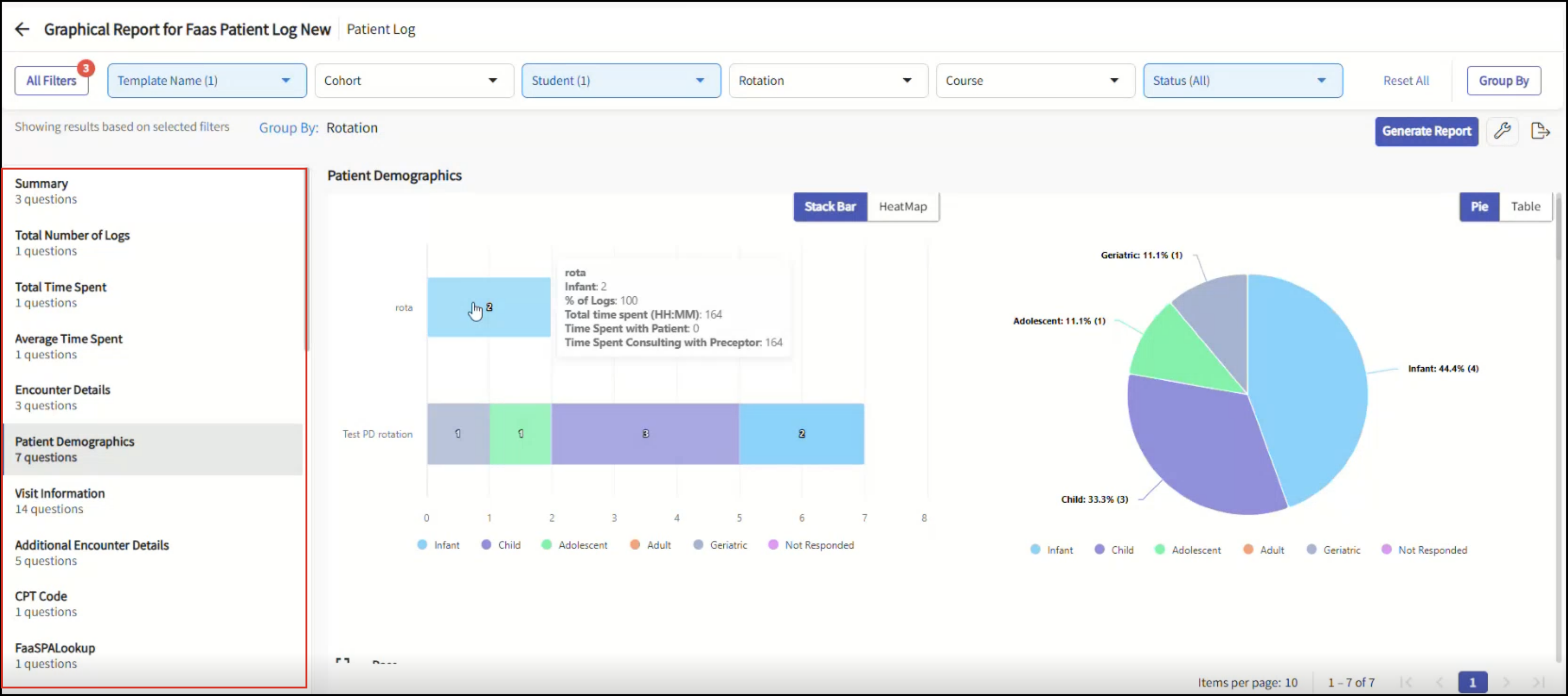Open the Encounter Details section
1568x696 pixels.
click(x=152, y=397)
